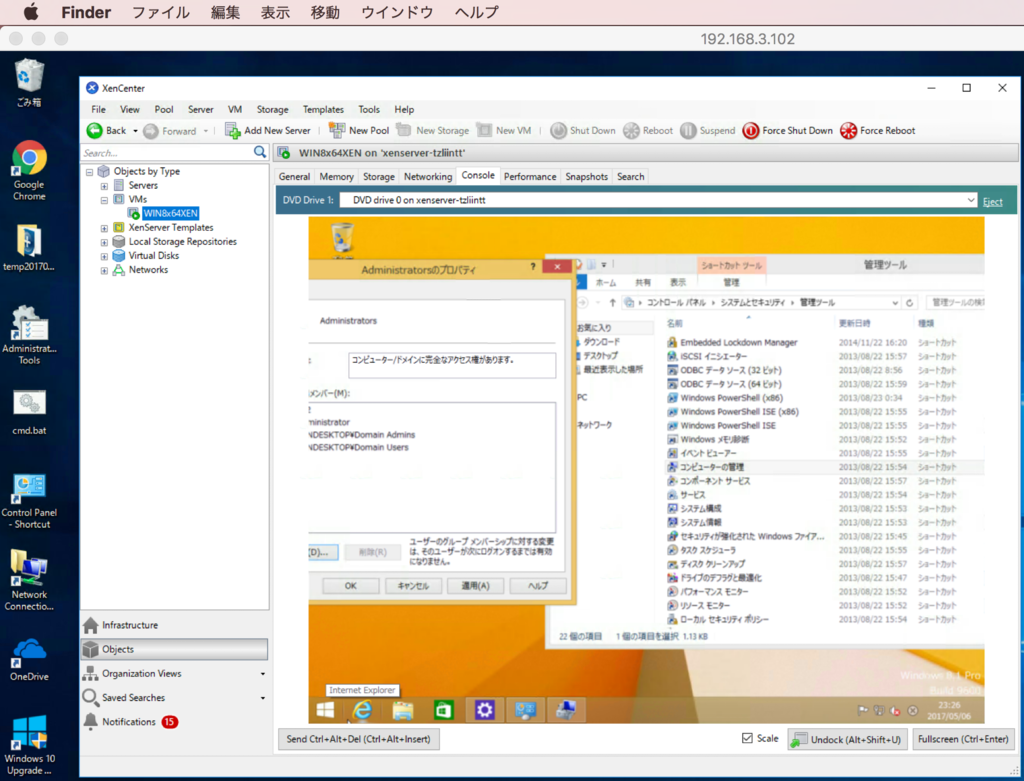Viewport: 1024px width, 781px height.
Task: Click the Suspend toolbar icon
Action: coord(688,131)
